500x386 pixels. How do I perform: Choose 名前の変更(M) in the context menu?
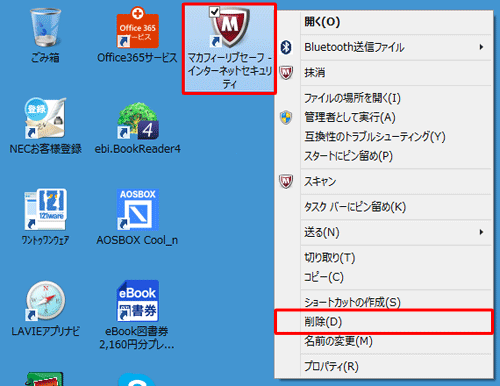pos(383,341)
